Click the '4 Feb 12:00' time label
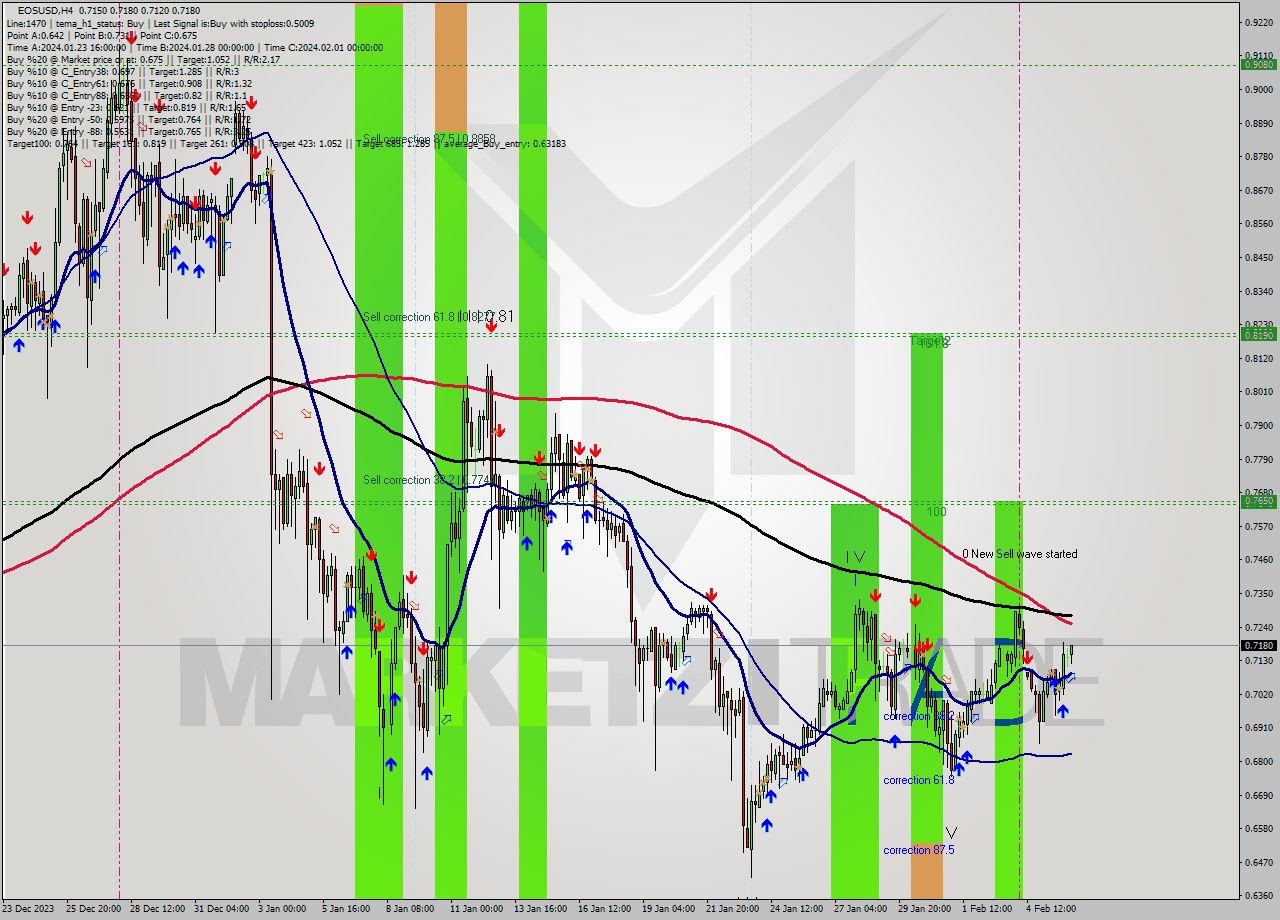1280x920 pixels. [1050, 909]
